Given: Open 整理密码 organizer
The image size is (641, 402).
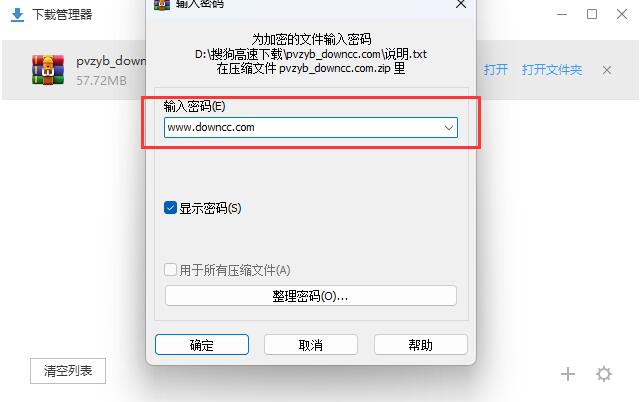Looking at the screenshot, I should click(x=311, y=296).
